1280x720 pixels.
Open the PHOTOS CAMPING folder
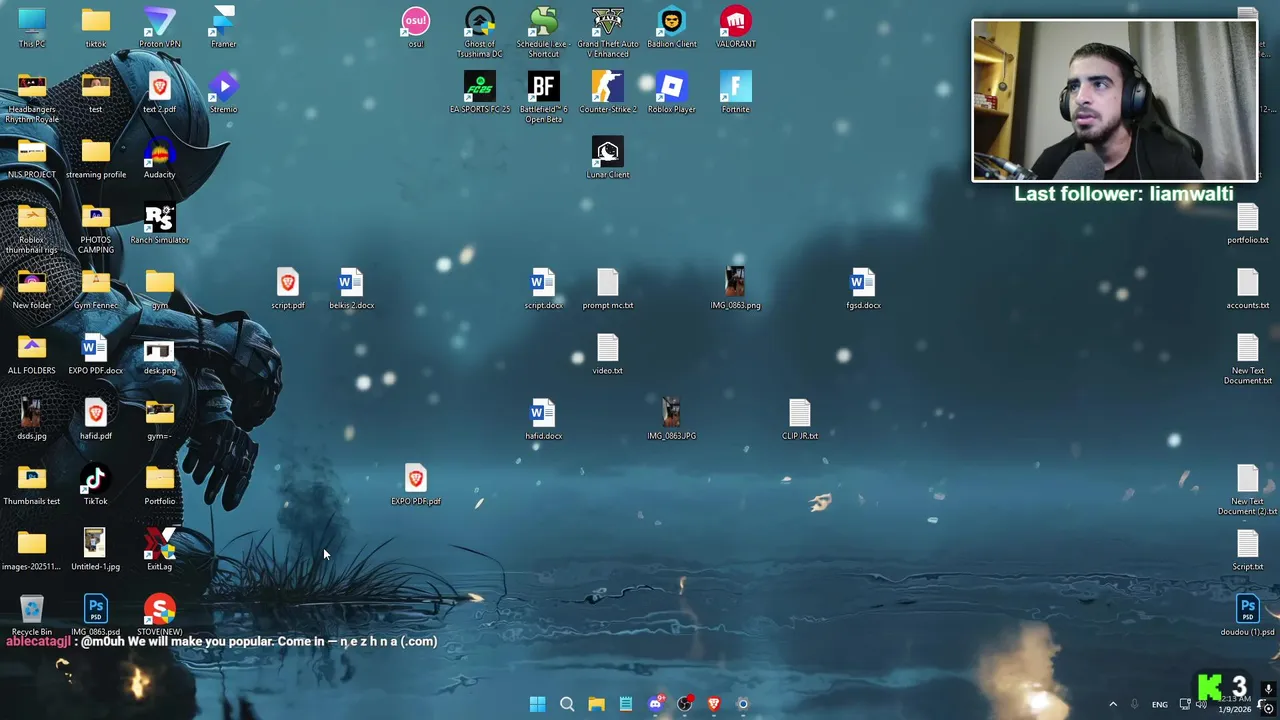pyautogui.click(x=96, y=228)
